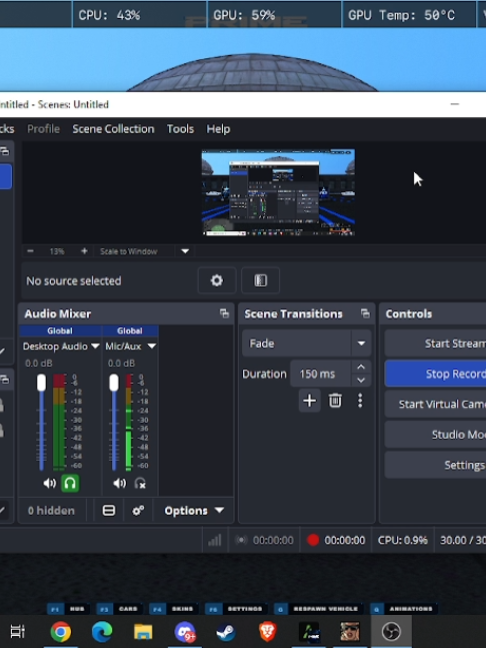Open Microsoft Edge from taskbar
486x648 pixels.
pyautogui.click(x=102, y=631)
